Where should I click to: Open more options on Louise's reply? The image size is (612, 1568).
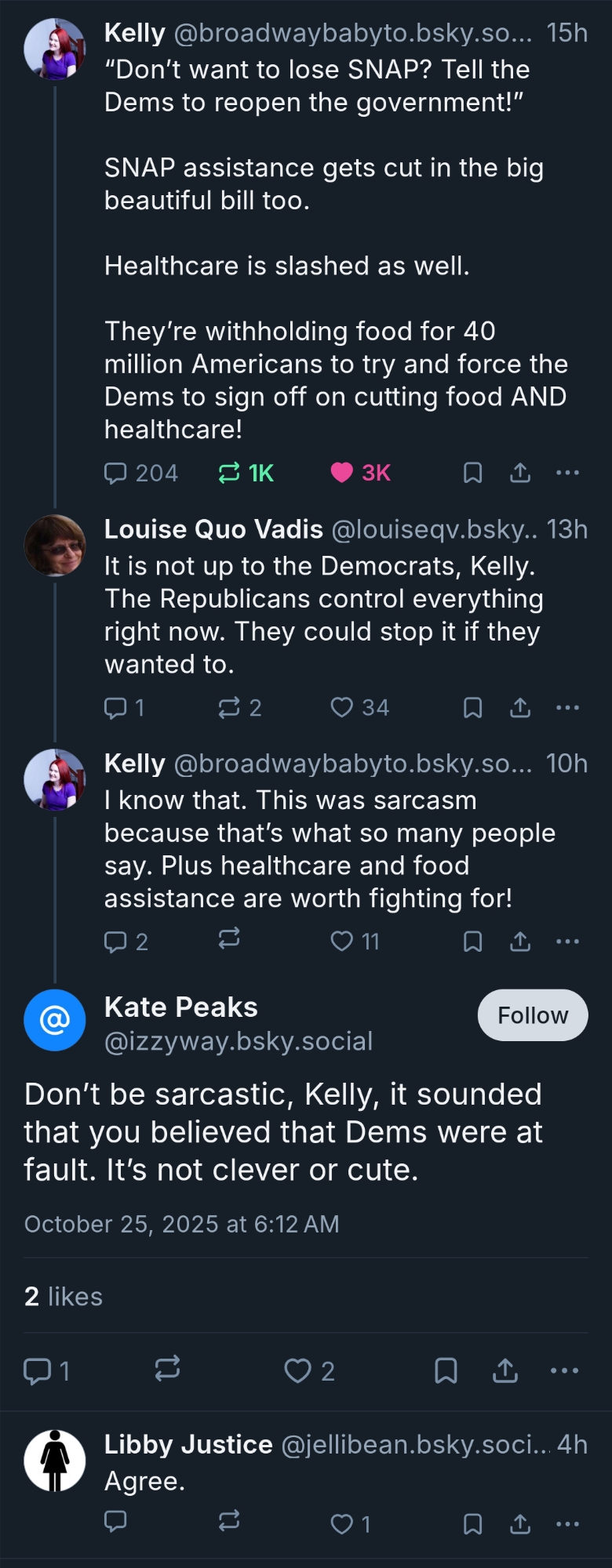tap(567, 707)
